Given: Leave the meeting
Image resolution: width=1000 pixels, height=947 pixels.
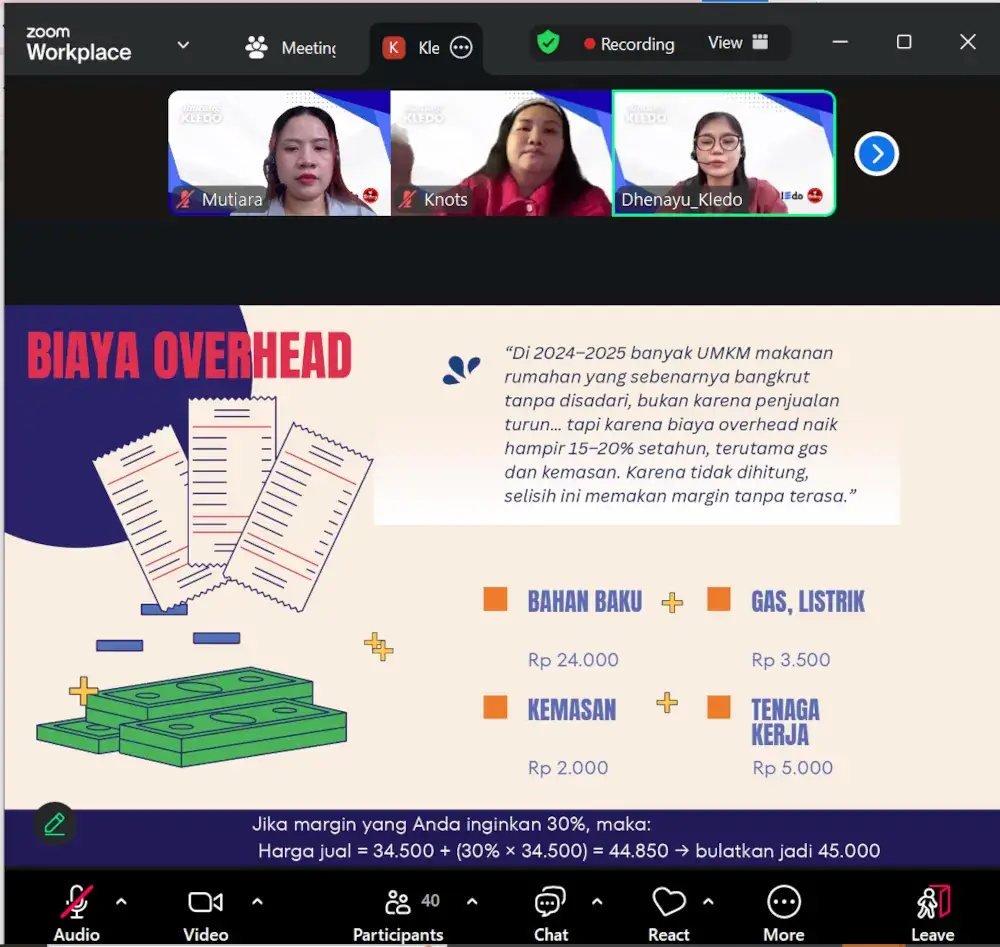Looking at the screenshot, I should (932, 914).
